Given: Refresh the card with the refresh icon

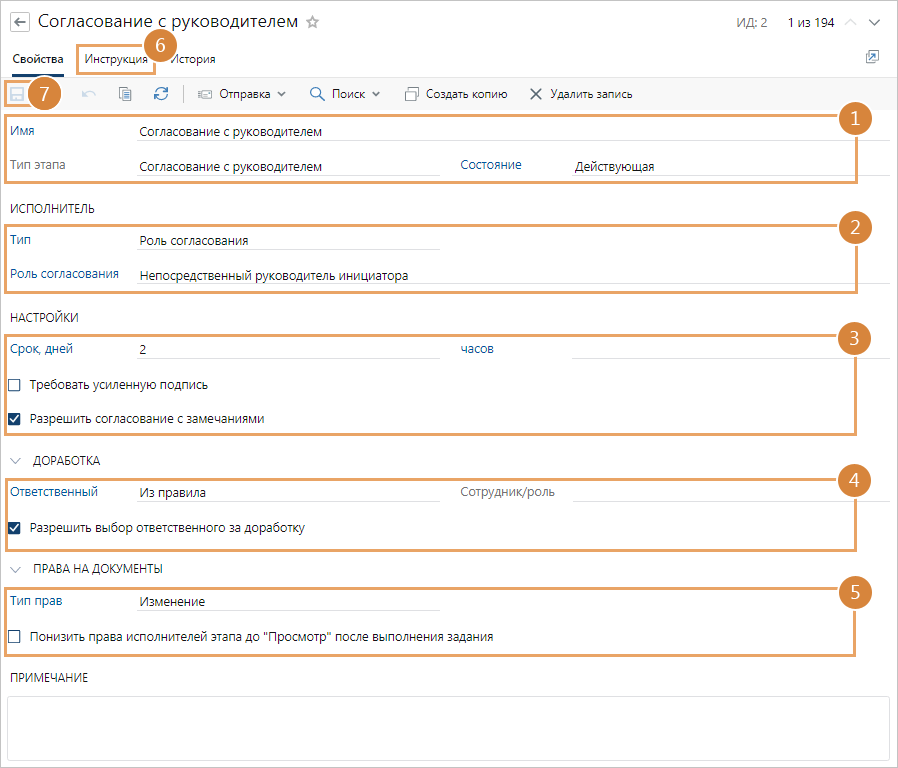Looking at the screenshot, I should pyautogui.click(x=161, y=94).
